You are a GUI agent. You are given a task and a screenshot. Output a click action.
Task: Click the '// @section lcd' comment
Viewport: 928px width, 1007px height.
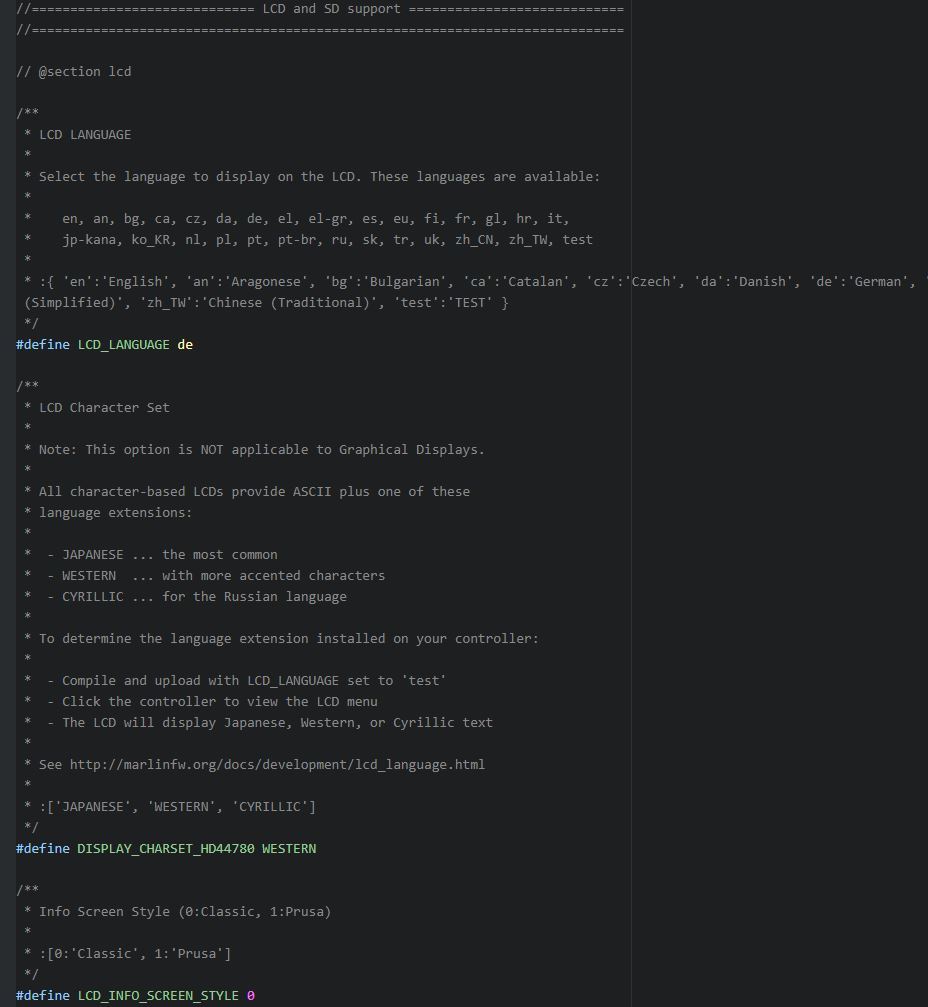pyautogui.click(x=74, y=72)
